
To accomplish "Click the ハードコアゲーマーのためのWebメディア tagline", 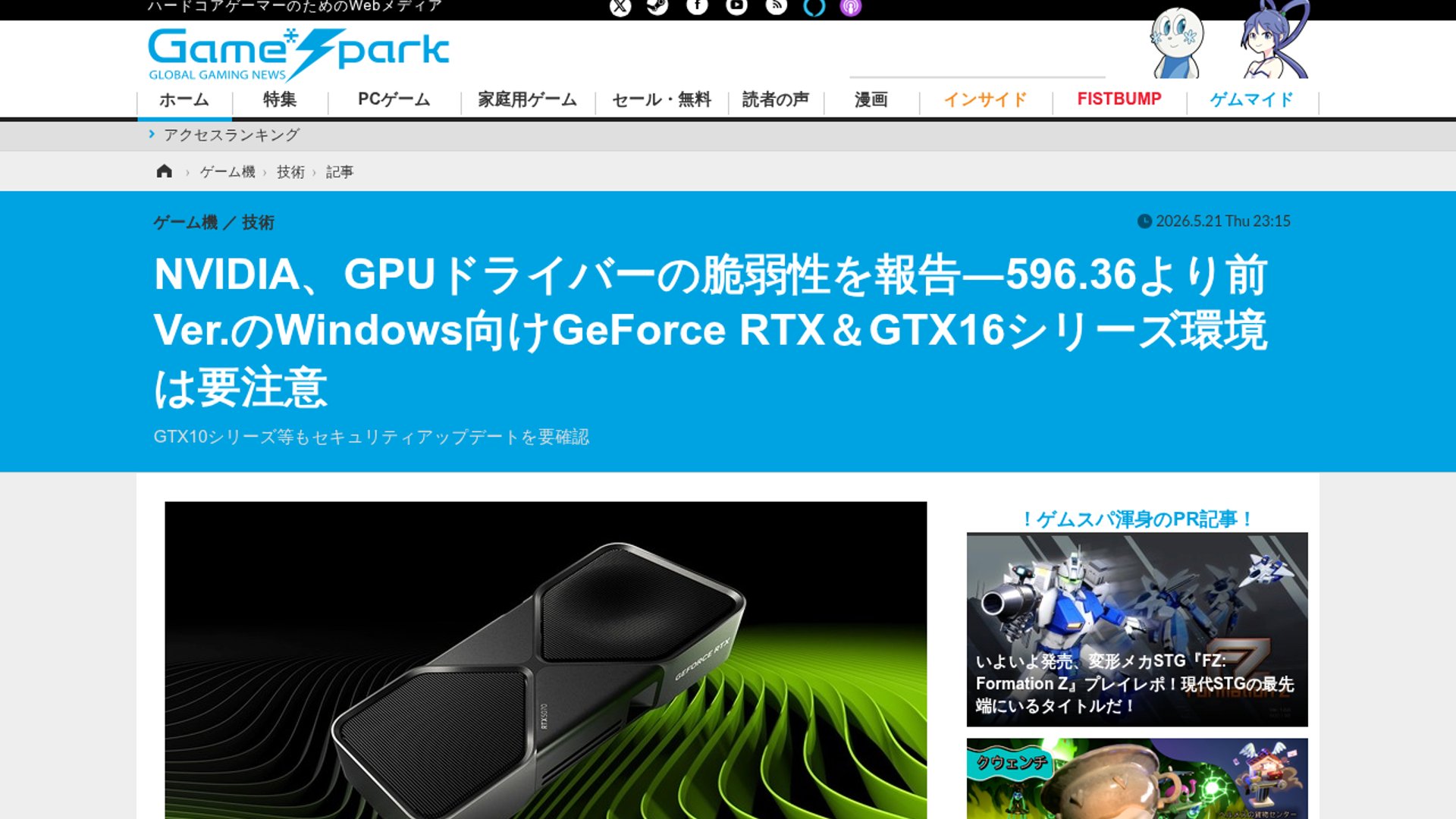I will tap(295, 7).
